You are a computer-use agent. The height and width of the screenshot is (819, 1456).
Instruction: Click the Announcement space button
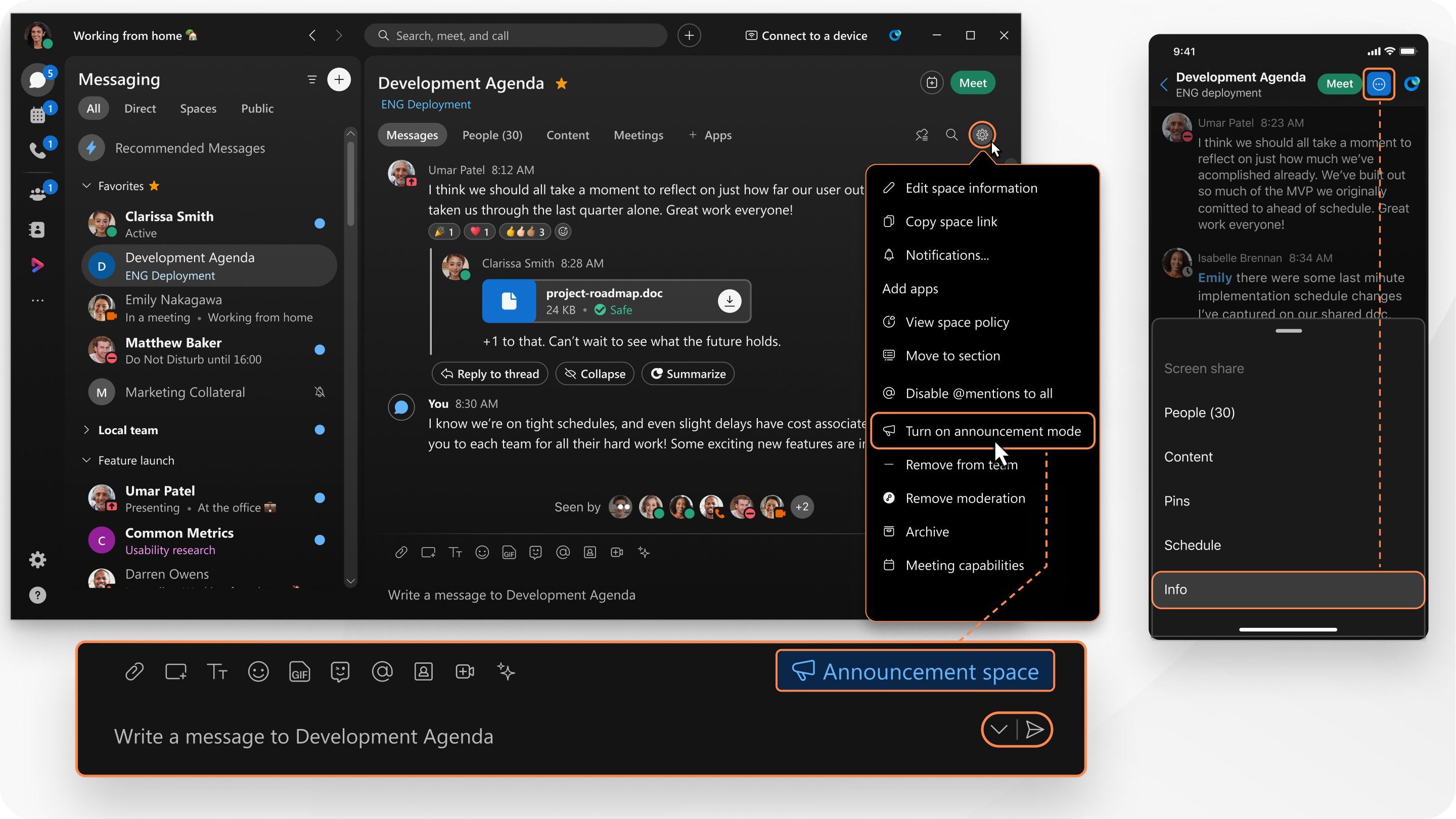(914, 671)
